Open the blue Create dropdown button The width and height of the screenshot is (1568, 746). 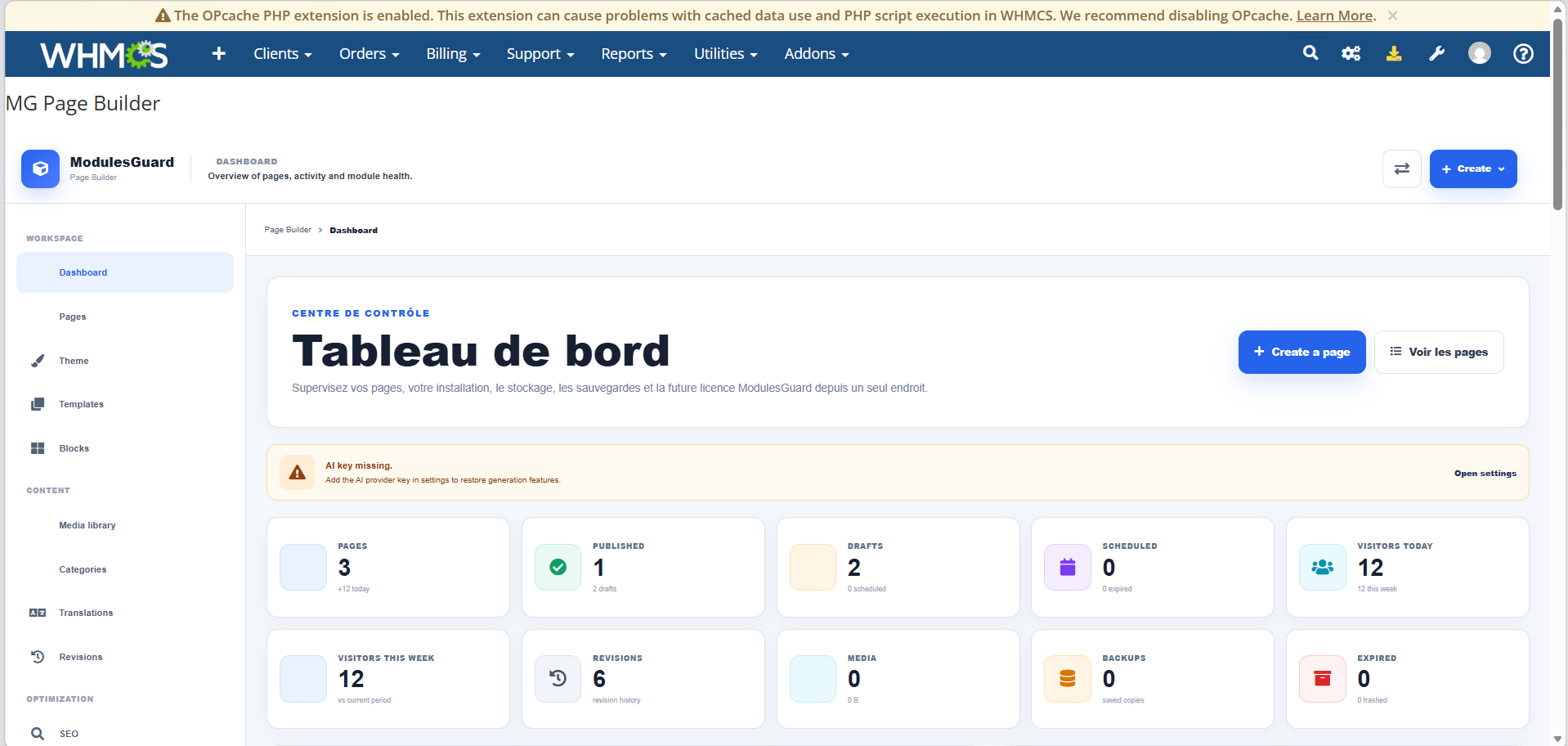pos(1473,169)
